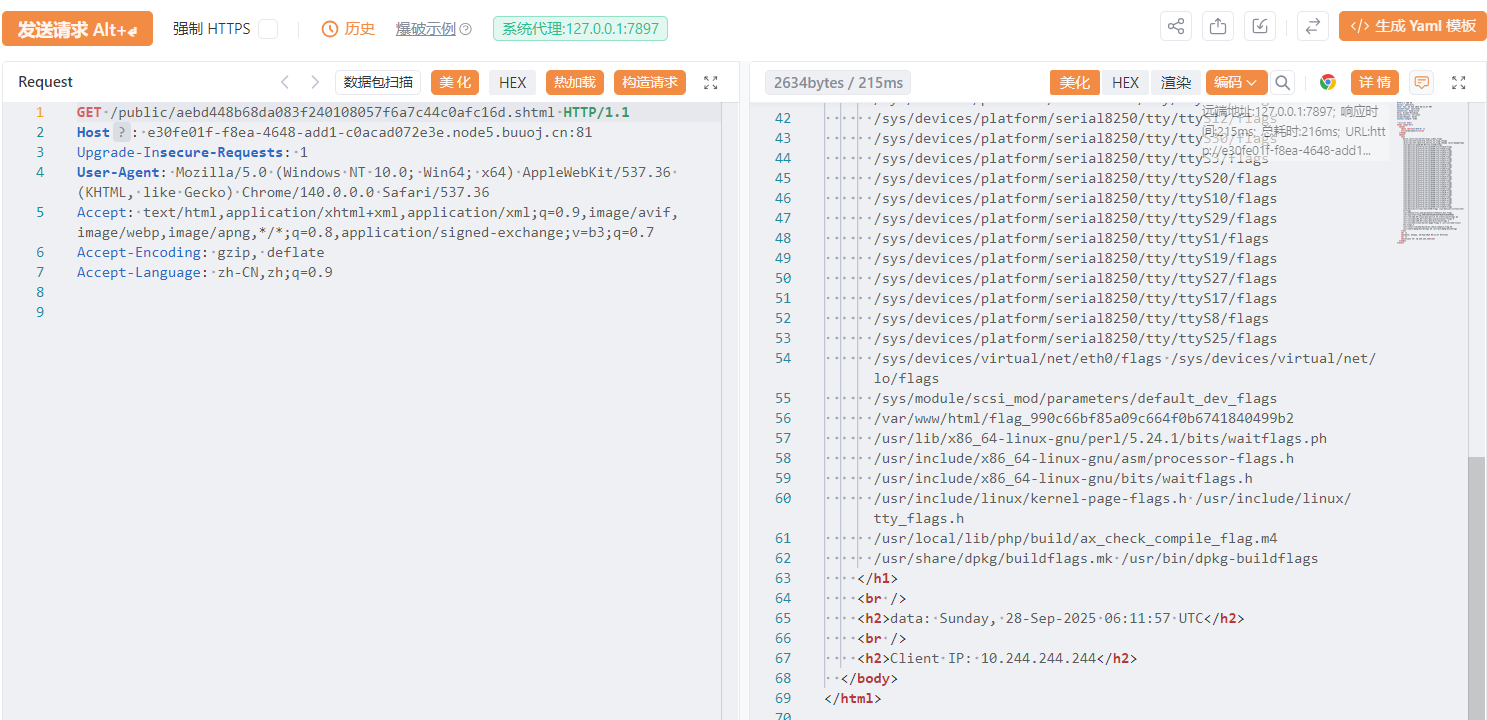Image resolution: width=1487 pixels, height=720 pixels.
Task: Go to next request arrow
Action: tap(315, 82)
